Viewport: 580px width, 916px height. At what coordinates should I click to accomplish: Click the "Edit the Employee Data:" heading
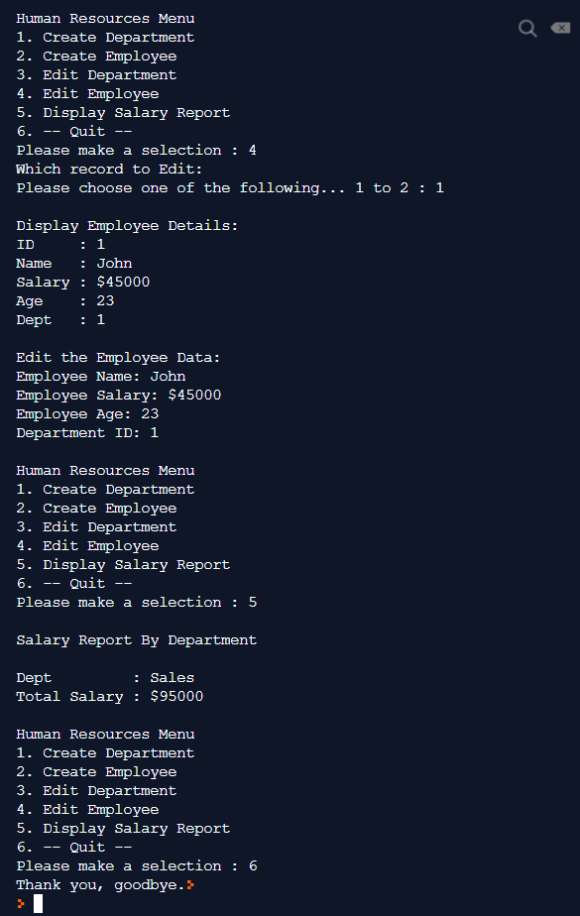tap(118, 358)
